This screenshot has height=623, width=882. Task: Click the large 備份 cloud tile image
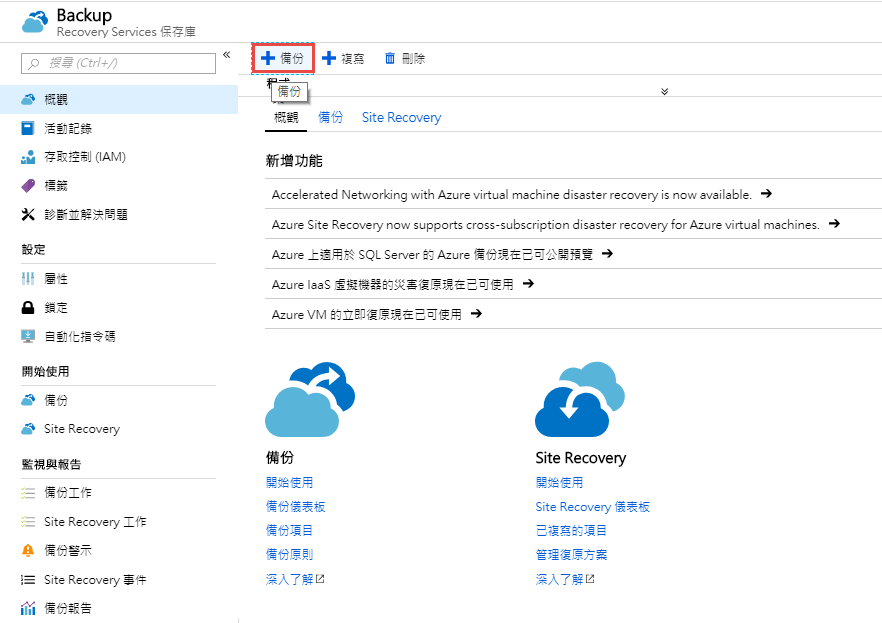(x=310, y=400)
